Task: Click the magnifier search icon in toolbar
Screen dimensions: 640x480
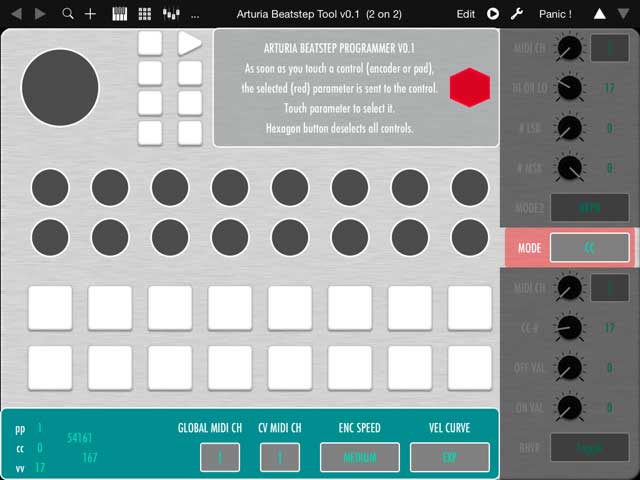Action: (x=68, y=14)
